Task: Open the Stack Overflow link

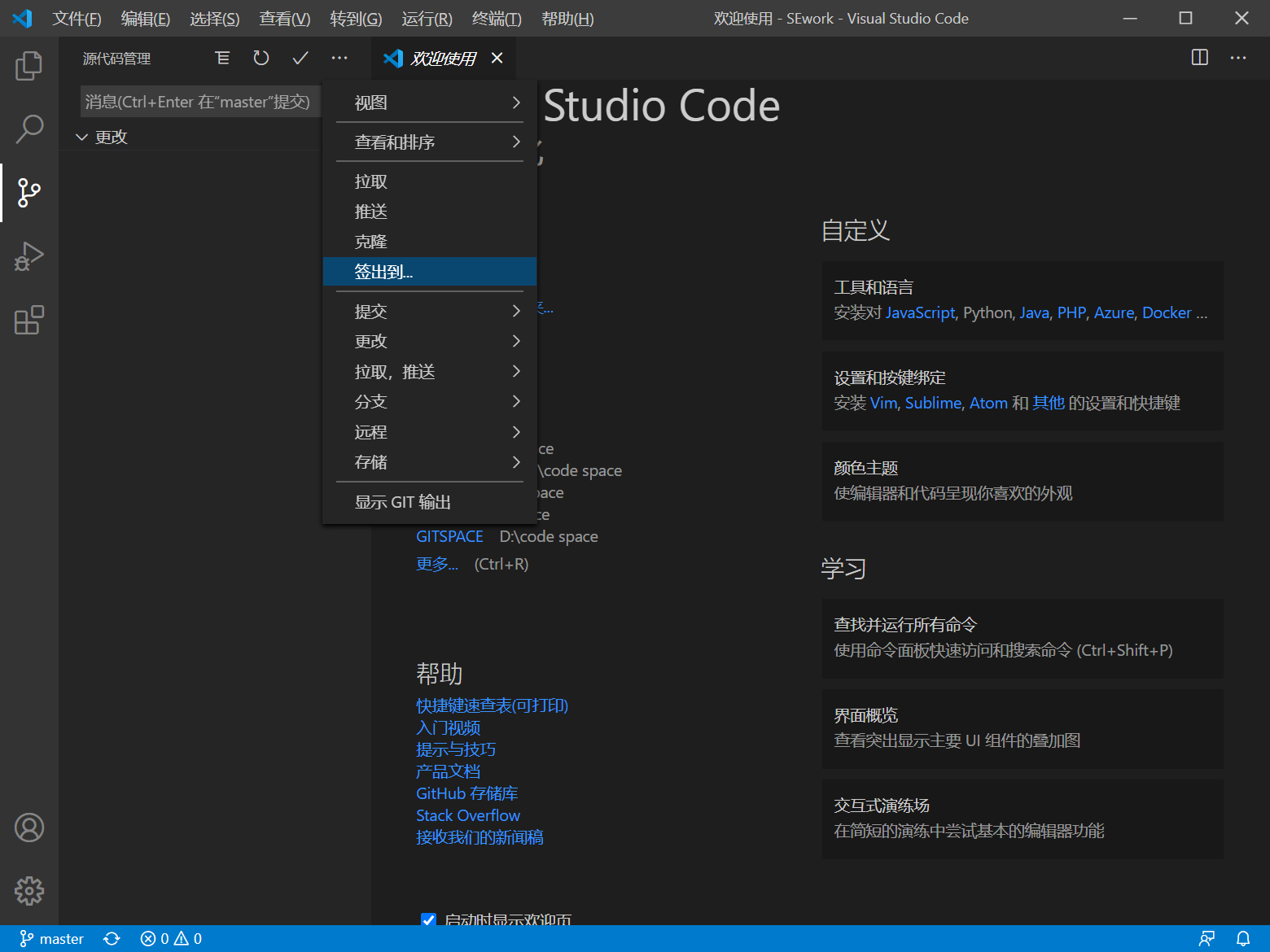Action: pyautogui.click(x=468, y=815)
